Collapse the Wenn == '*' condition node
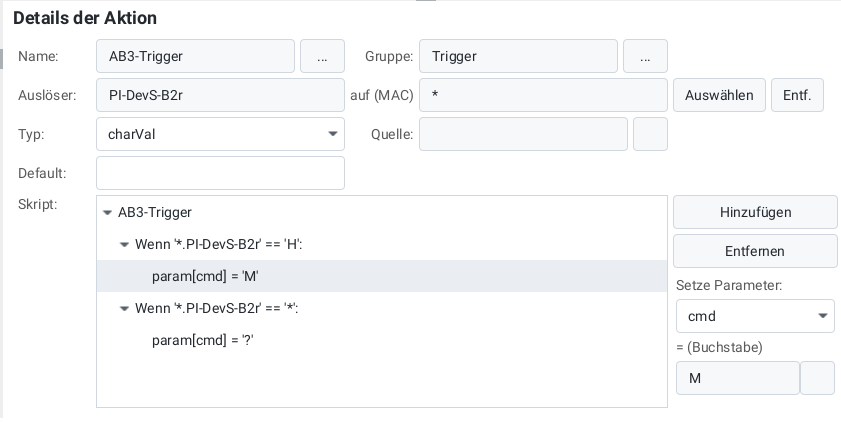Screen dimensions: 841x422 (x=124, y=309)
